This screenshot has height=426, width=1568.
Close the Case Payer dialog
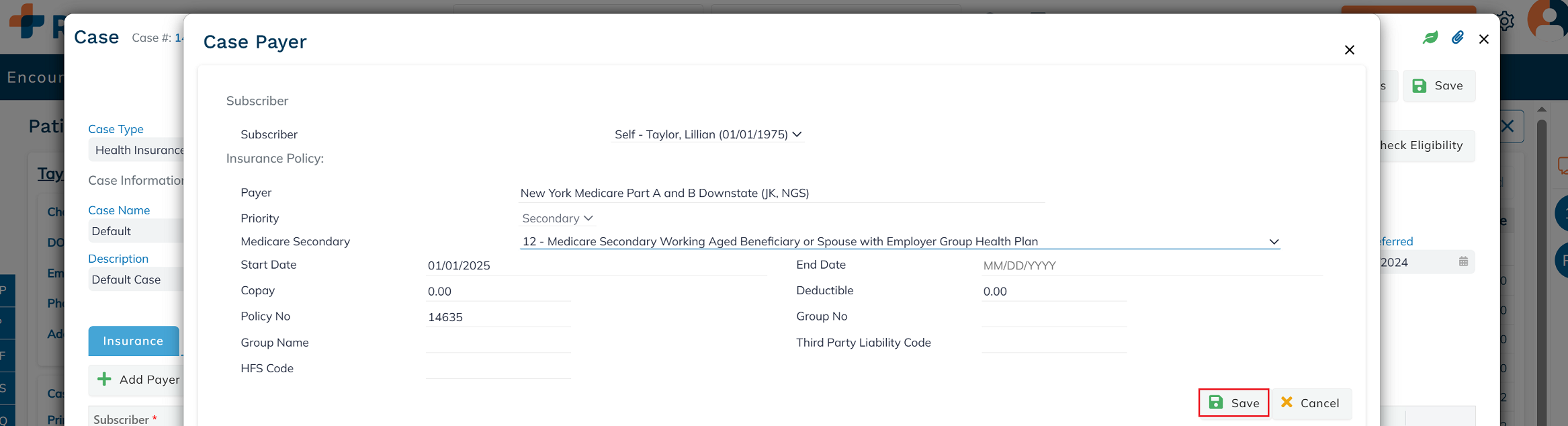pyautogui.click(x=1349, y=50)
